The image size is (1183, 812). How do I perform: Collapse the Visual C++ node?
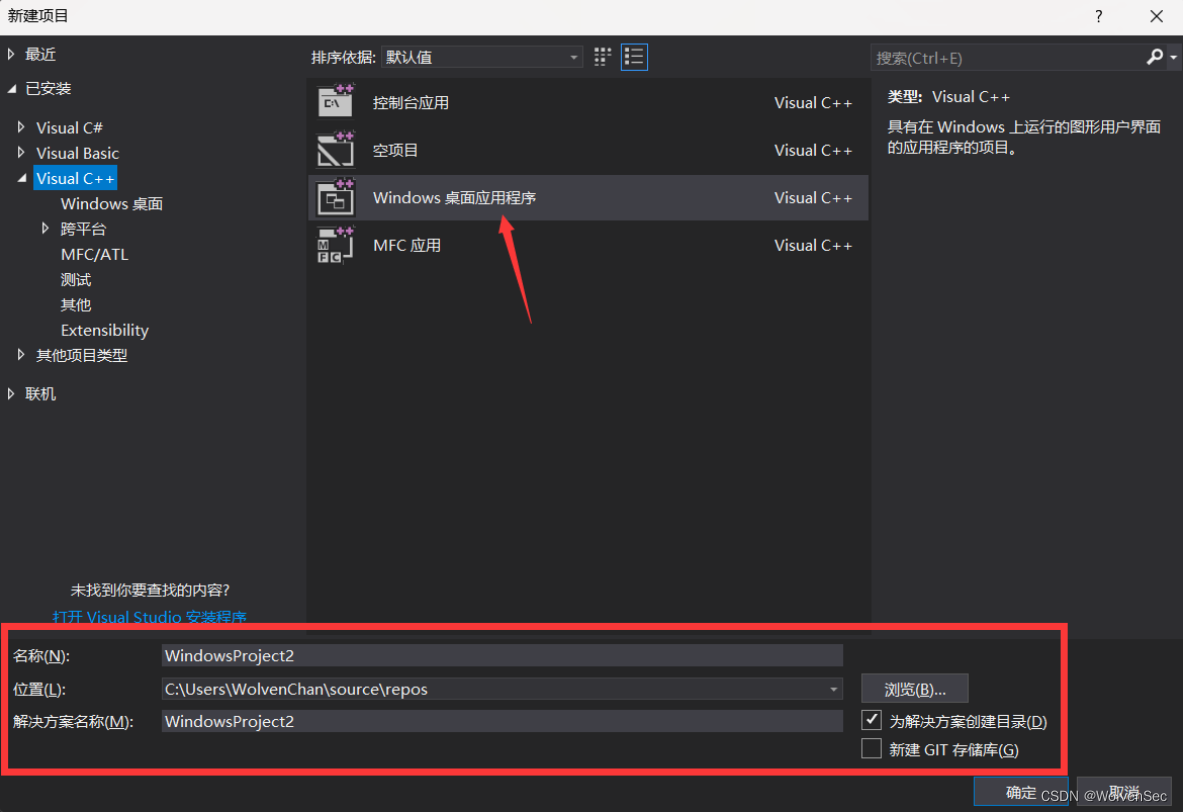(22, 177)
